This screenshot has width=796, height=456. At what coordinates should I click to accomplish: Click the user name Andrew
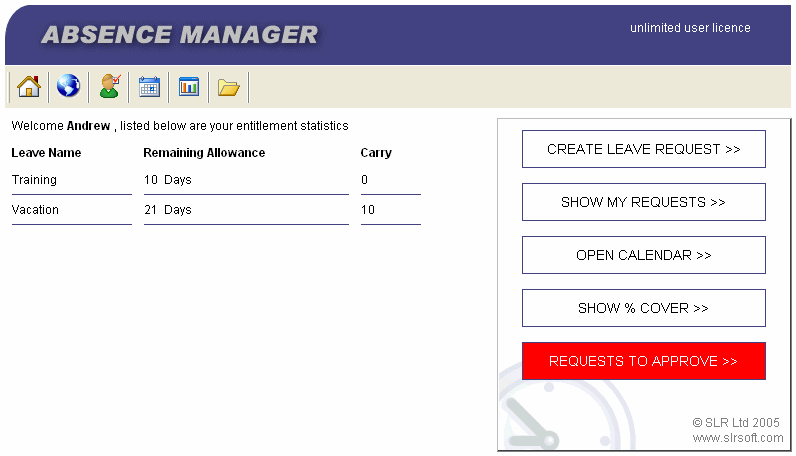click(x=88, y=126)
